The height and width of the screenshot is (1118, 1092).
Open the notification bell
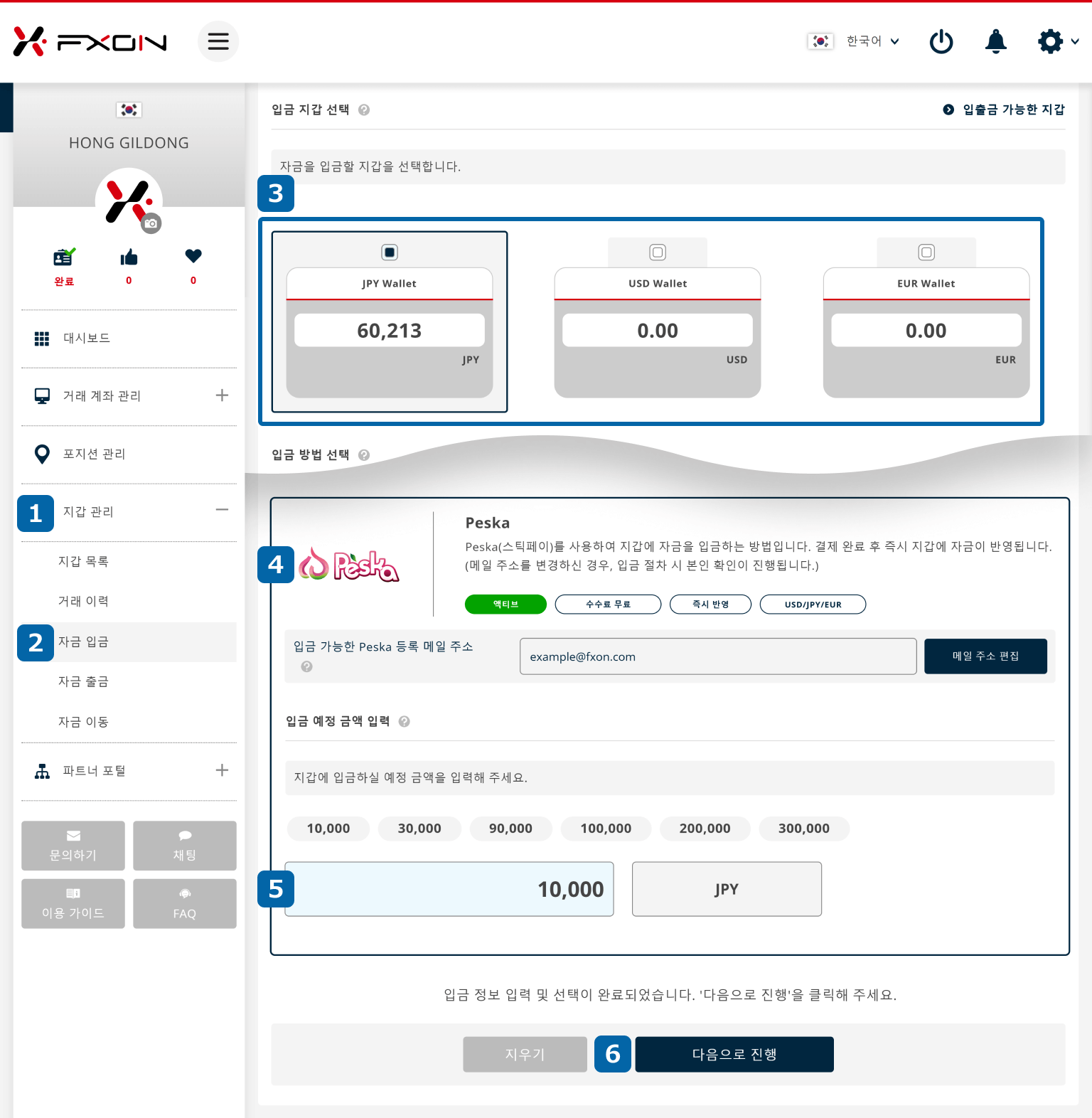(x=995, y=42)
